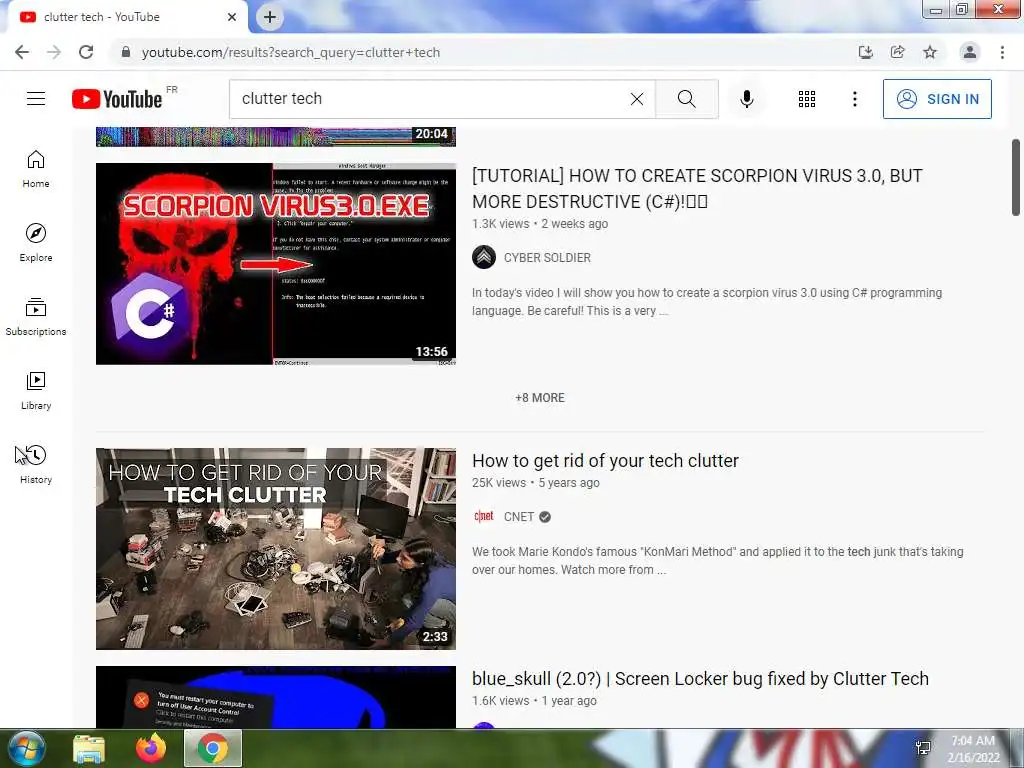Open YouTube settings three-dot menu
The height and width of the screenshot is (768, 1024).
coord(854,99)
